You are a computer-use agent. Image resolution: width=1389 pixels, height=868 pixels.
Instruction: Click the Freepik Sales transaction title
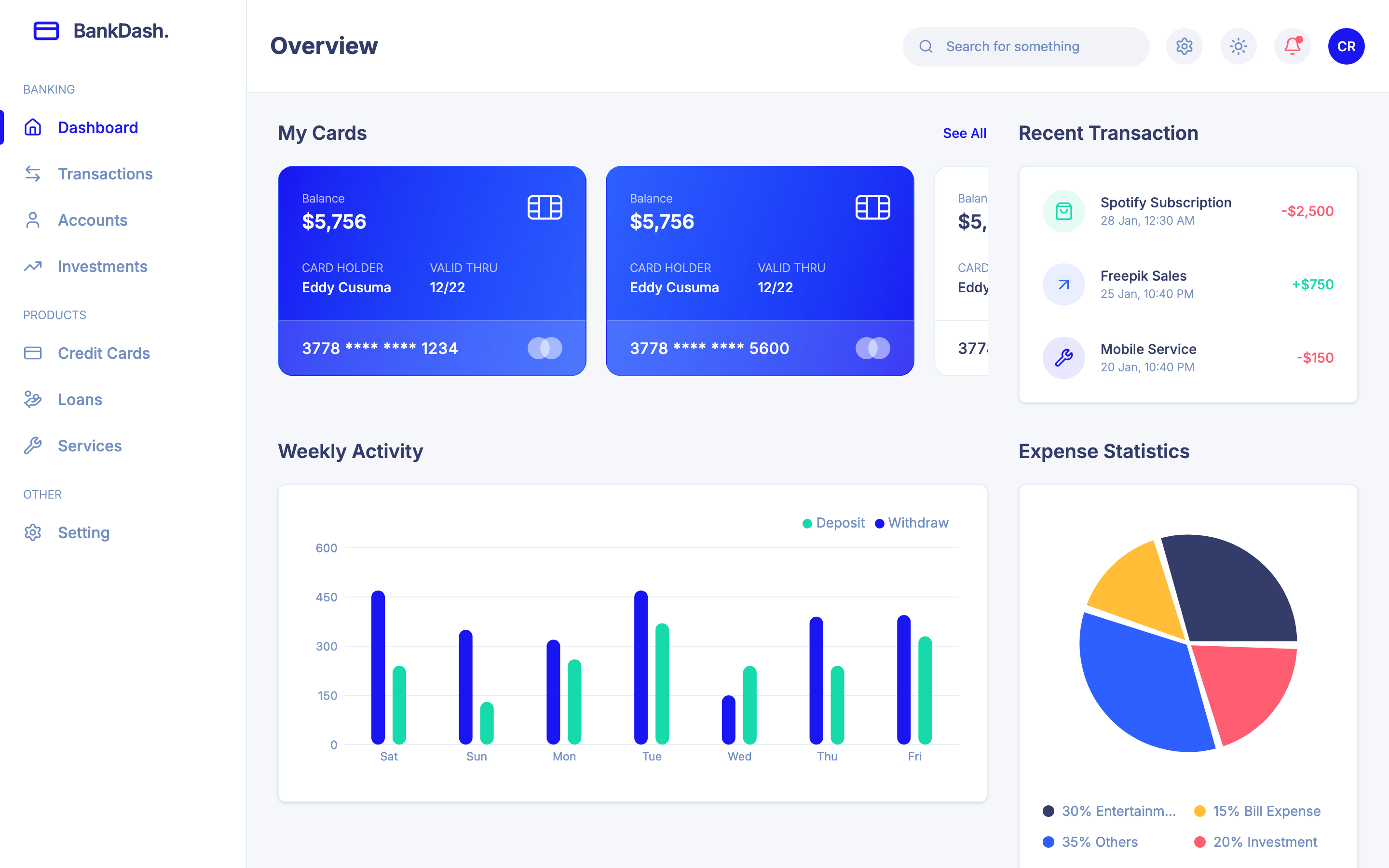pyautogui.click(x=1144, y=276)
